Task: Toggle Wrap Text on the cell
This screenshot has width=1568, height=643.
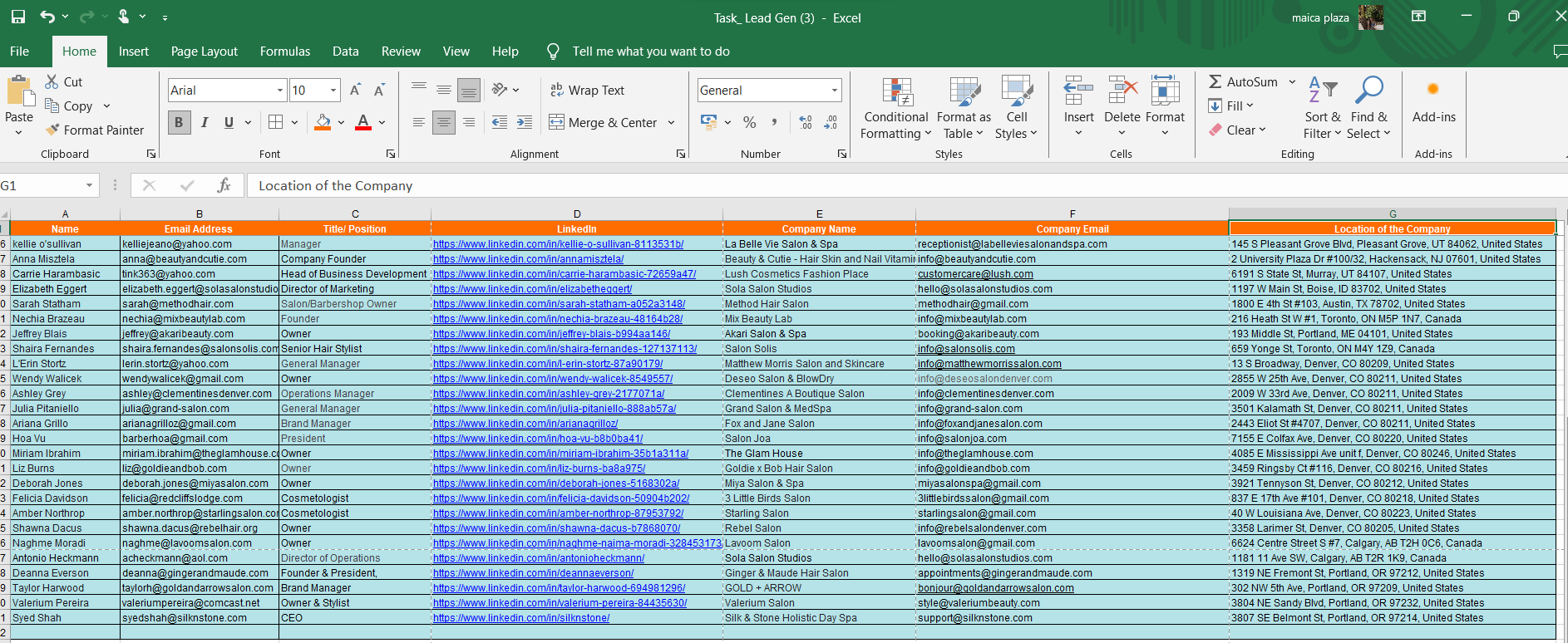Action: 587,90
